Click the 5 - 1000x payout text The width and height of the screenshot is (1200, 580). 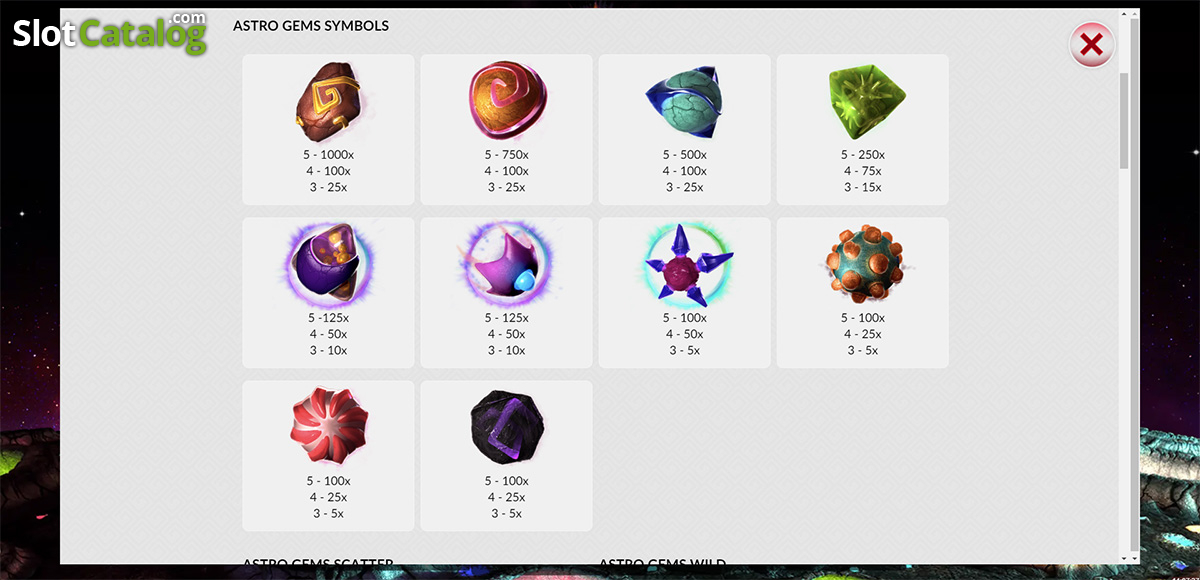(328, 155)
